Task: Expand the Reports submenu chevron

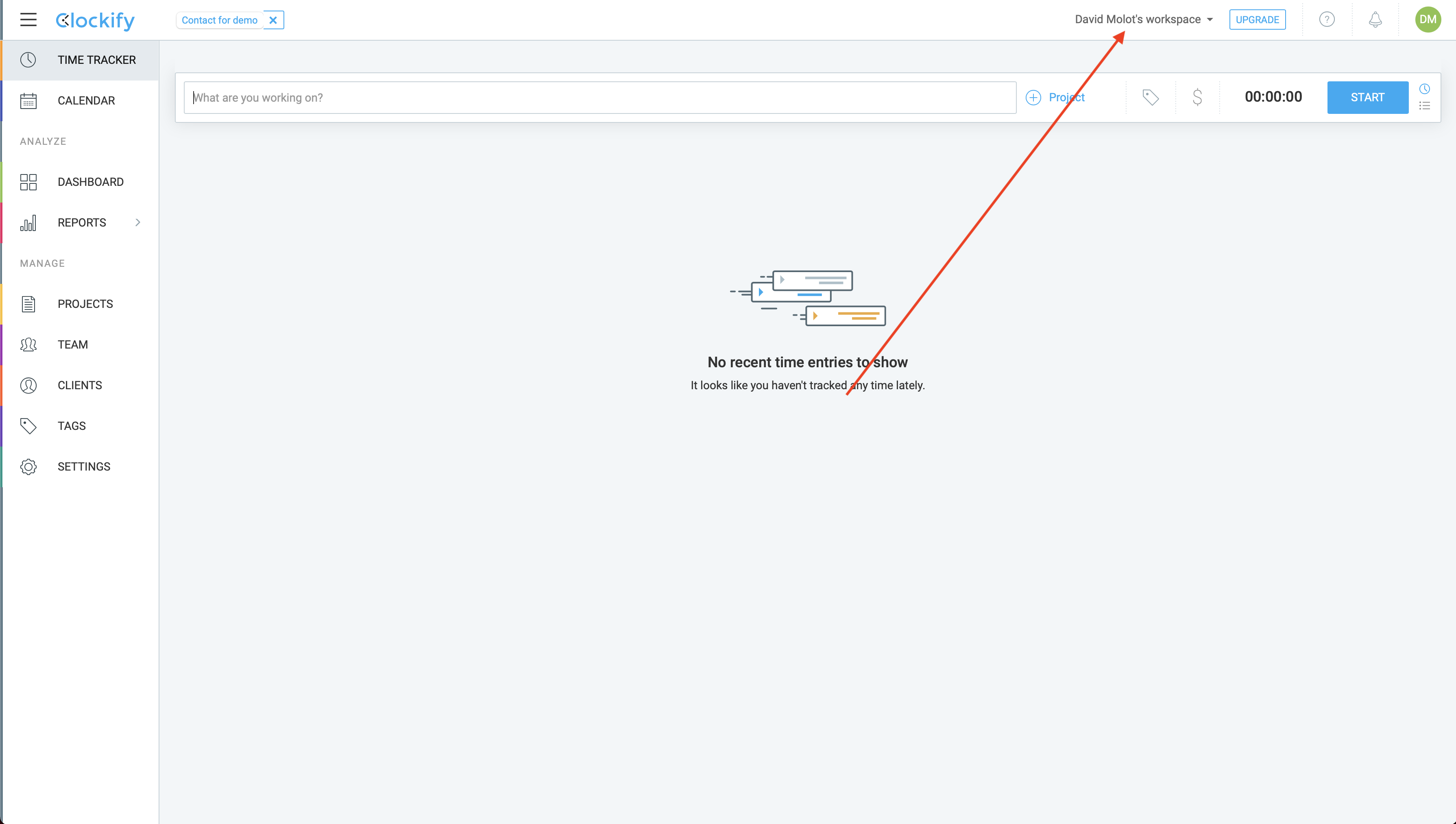Action: point(137,223)
